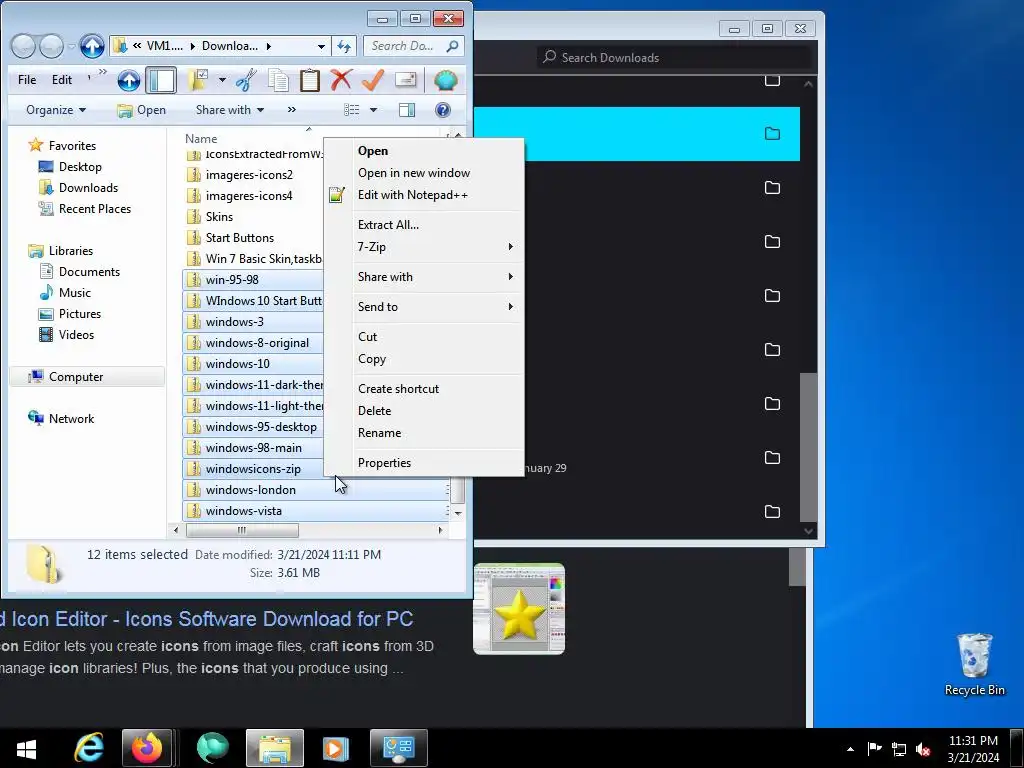Choose Create shortcut

point(424,389)
